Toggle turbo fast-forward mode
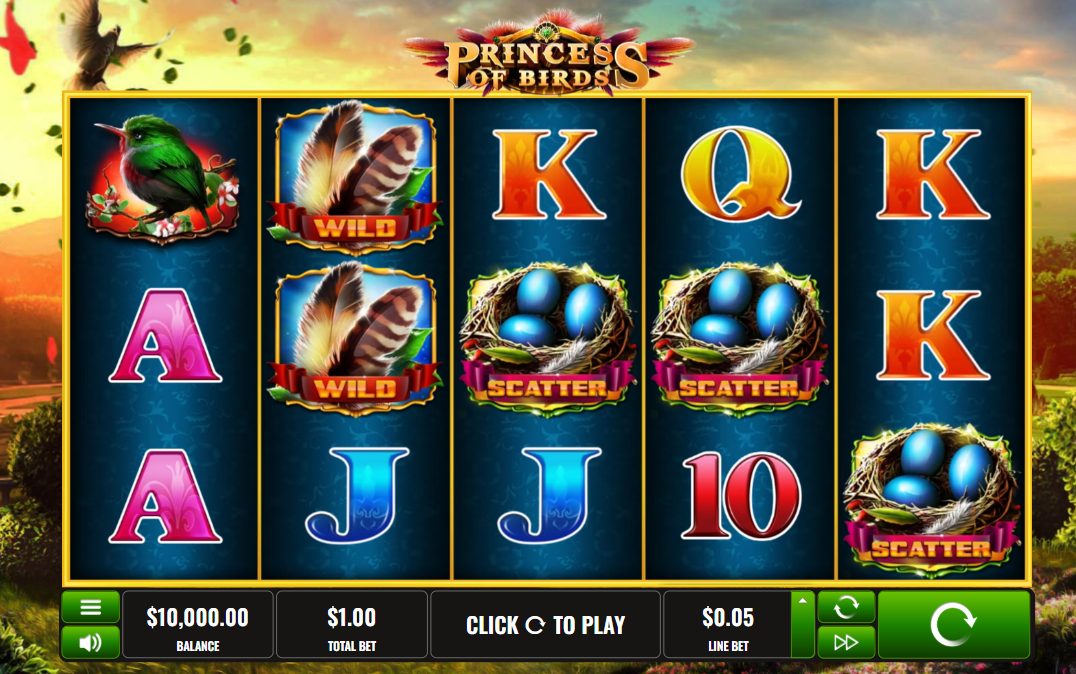Viewport: 1076px width, 674px height. pos(846,642)
